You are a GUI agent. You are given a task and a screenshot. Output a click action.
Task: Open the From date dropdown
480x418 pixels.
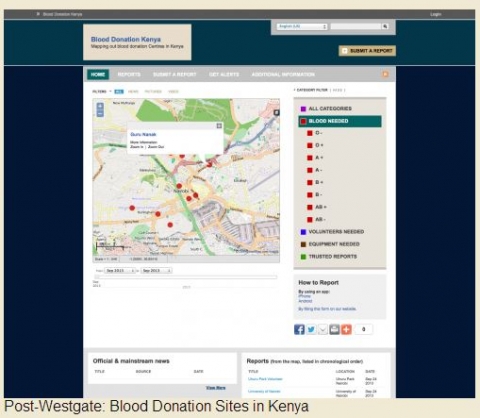tap(120, 271)
